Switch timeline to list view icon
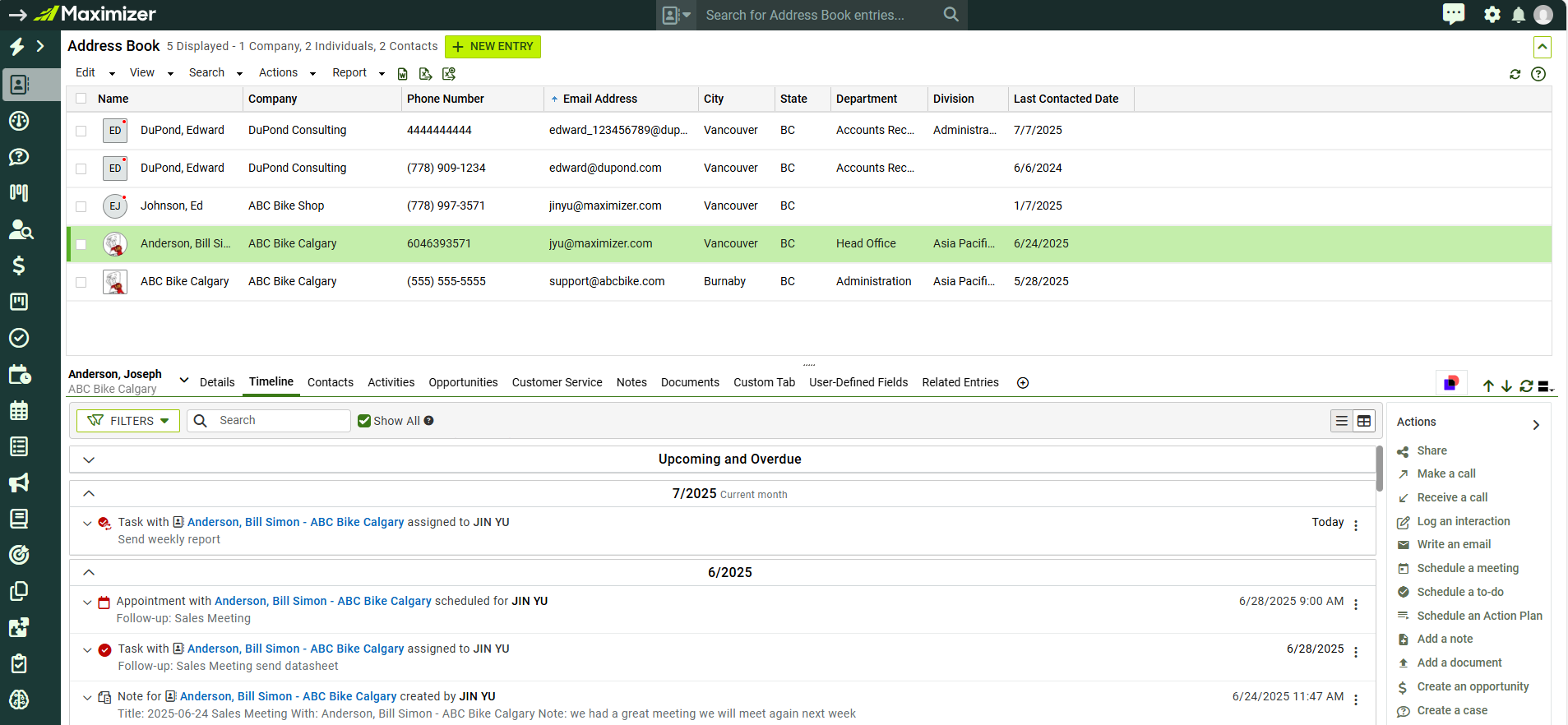1568x725 pixels. tap(1342, 421)
